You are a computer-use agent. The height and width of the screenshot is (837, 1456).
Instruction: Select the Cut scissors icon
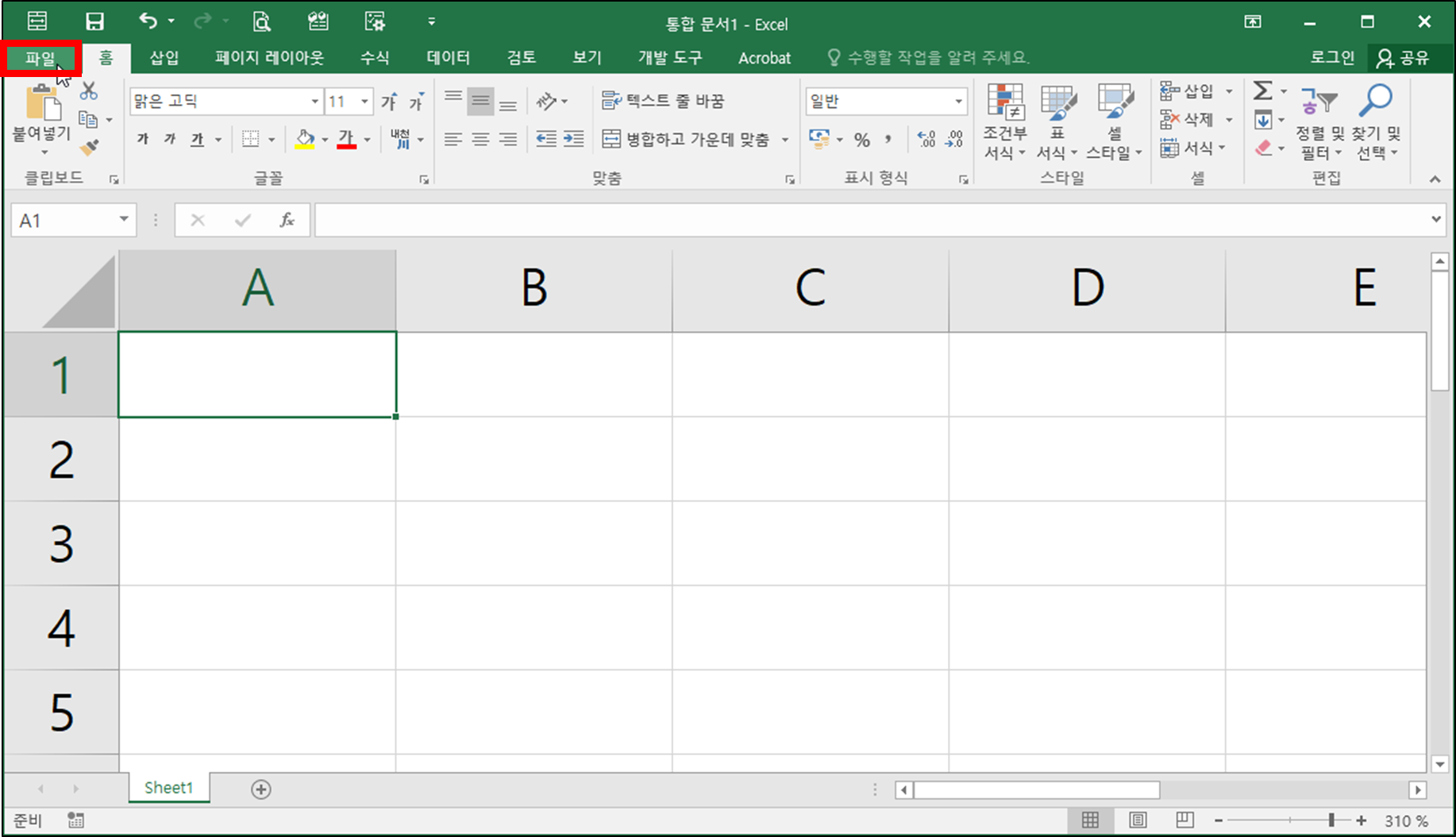tap(89, 91)
